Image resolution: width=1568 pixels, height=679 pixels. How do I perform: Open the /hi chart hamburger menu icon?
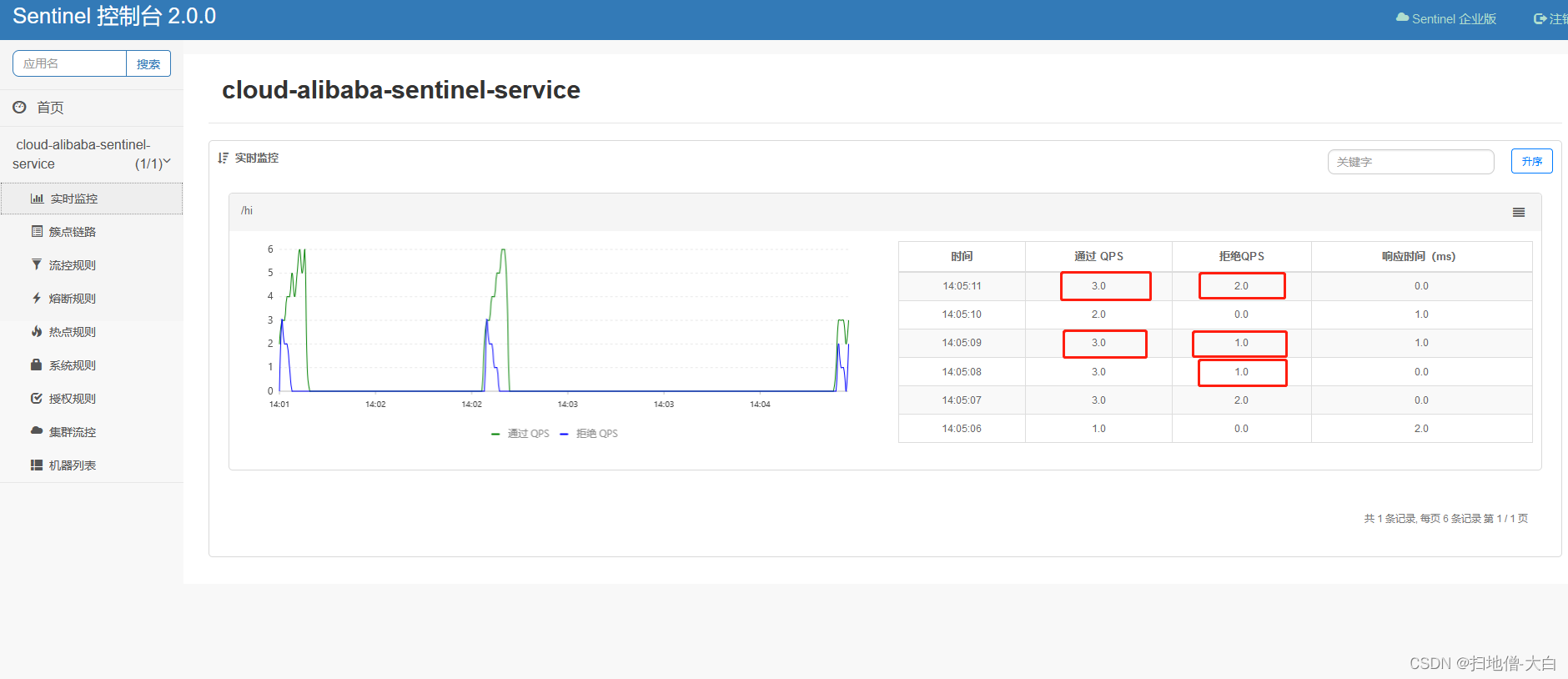(x=1519, y=213)
